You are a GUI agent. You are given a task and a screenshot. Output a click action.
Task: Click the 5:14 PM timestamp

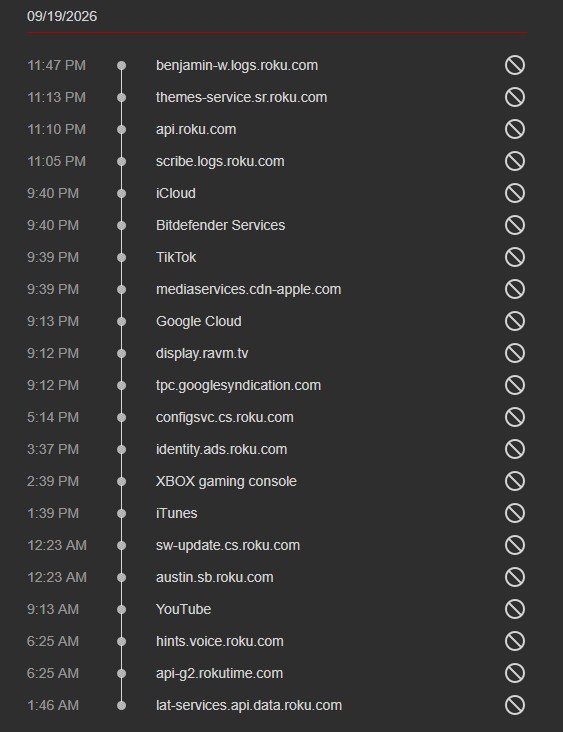pos(53,417)
